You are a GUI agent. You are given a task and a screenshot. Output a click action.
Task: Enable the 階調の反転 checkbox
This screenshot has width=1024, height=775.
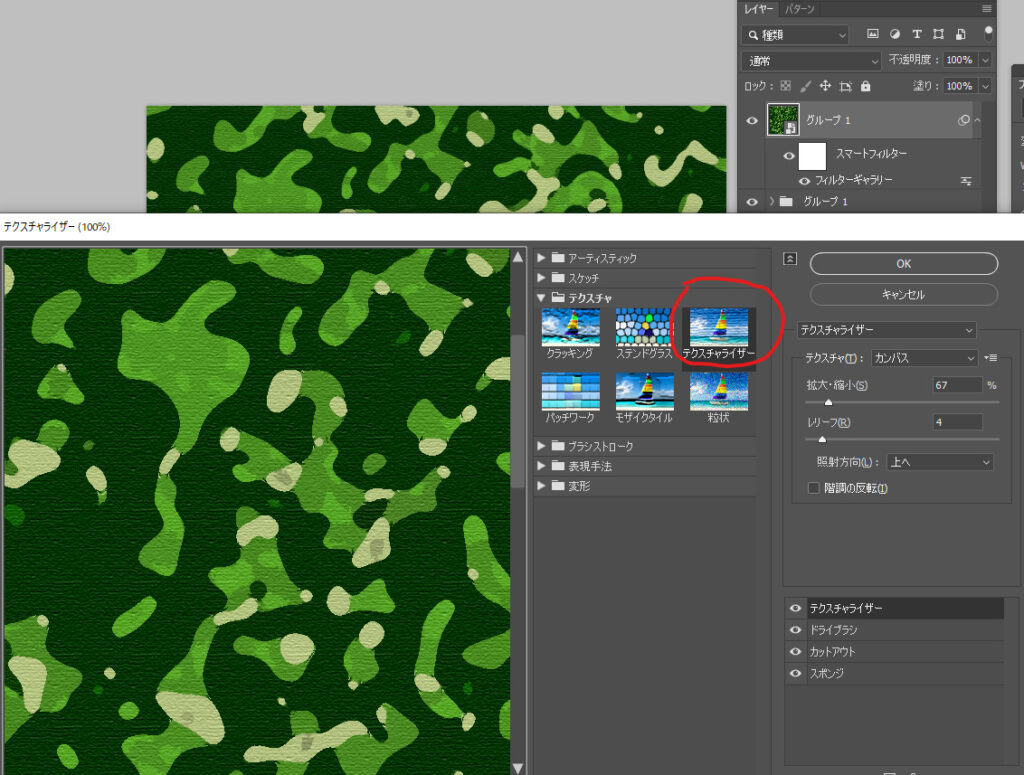click(x=813, y=488)
